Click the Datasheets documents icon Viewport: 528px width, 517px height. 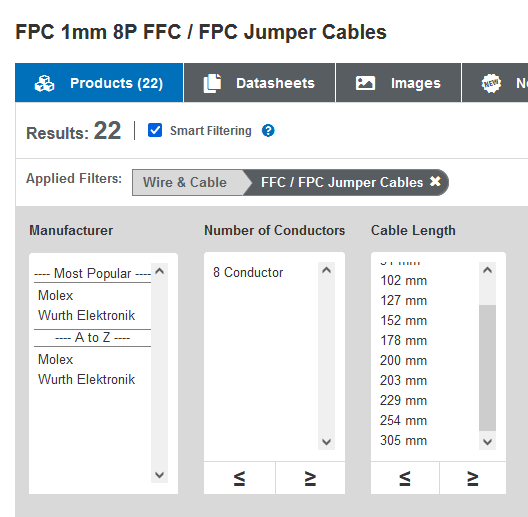pos(212,83)
